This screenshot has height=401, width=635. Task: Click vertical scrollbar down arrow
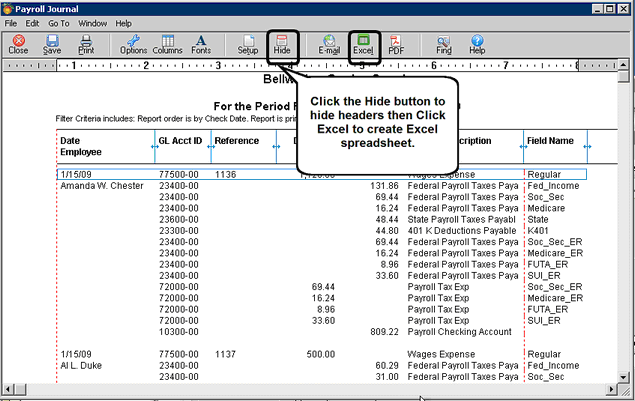(624, 378)
